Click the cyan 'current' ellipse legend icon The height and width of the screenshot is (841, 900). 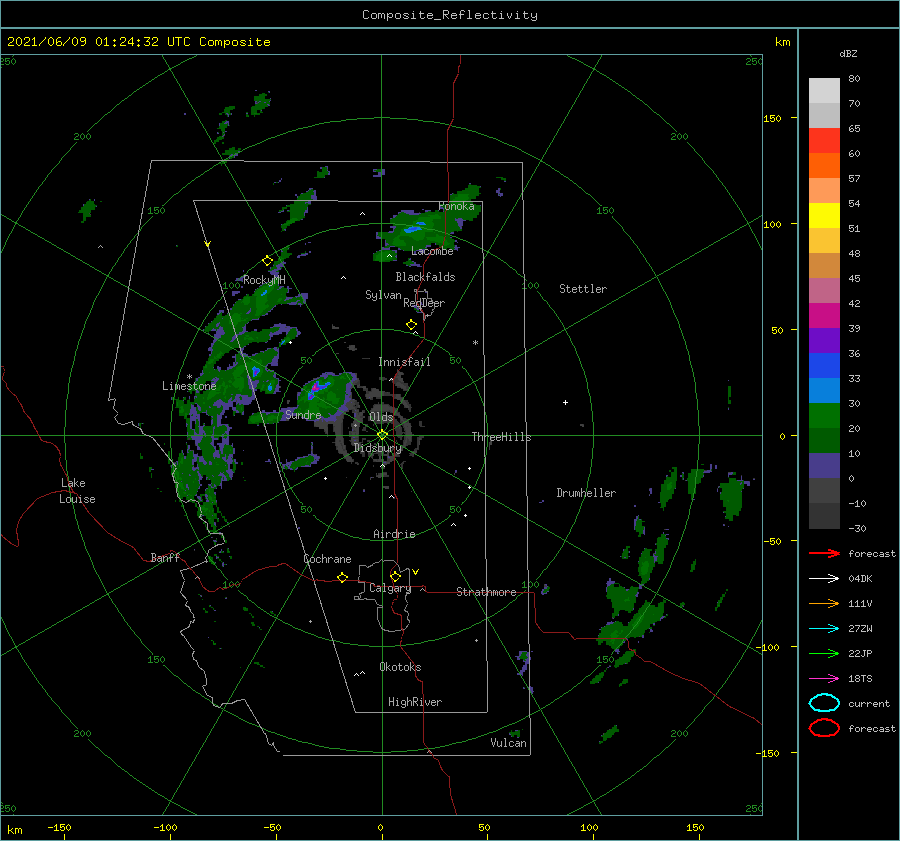tap(824, 703)
